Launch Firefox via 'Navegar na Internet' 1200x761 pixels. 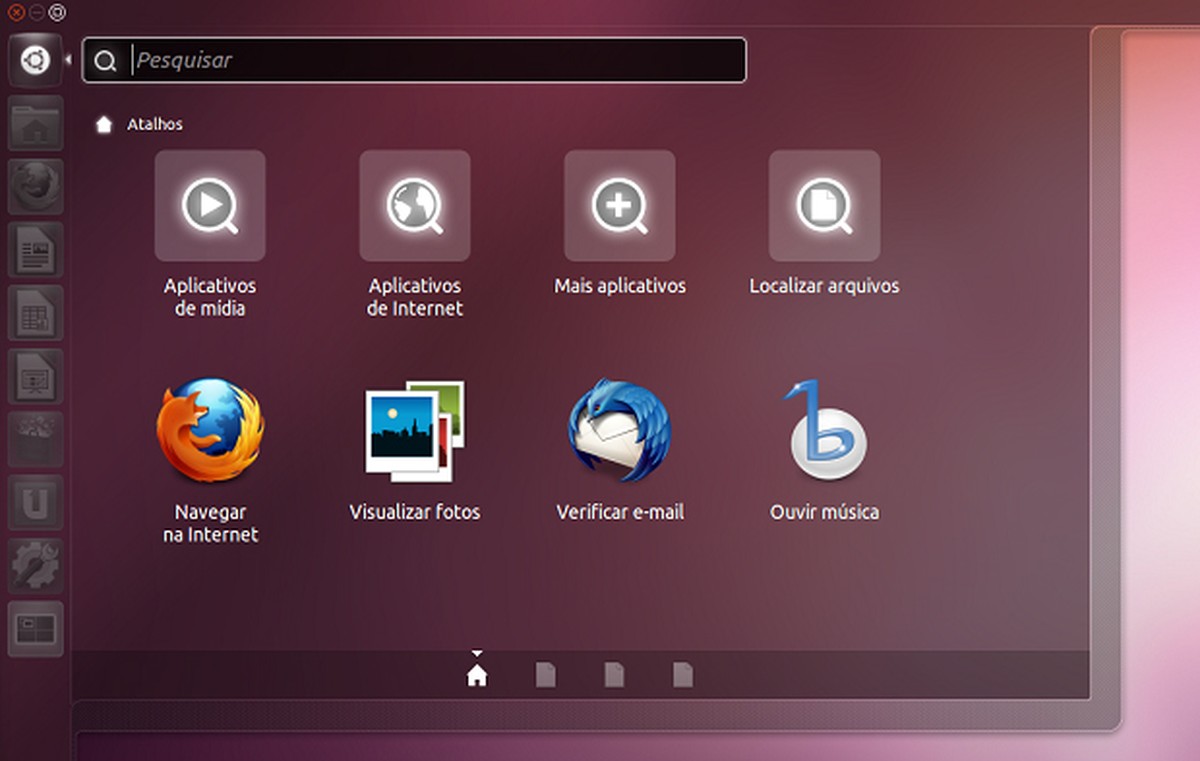tap(210, 430)
